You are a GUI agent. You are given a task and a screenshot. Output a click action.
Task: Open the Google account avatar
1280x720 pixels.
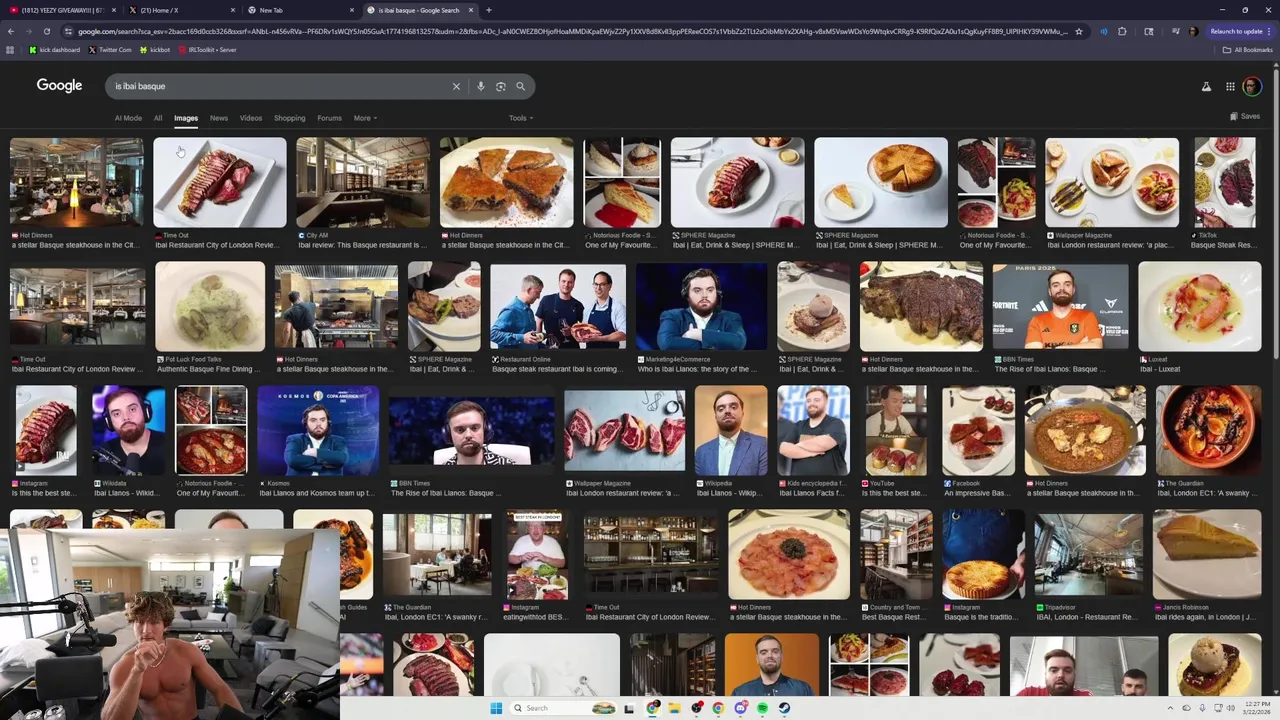pos(1251,87)
